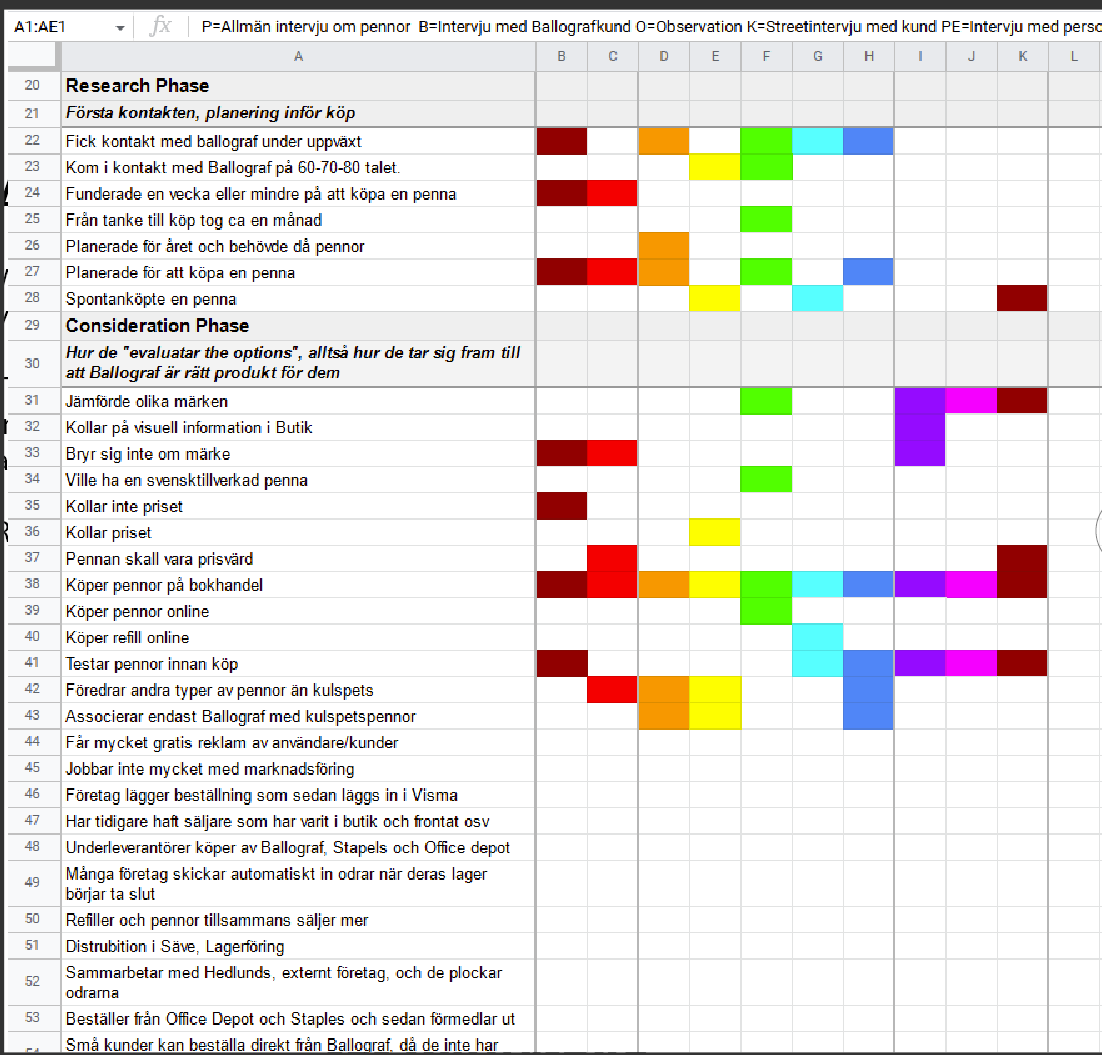Select "Fick kontakt med ballograf under uppväxt"
The height and width of the screenshot is (1055, 1102).
click(299, 141)
